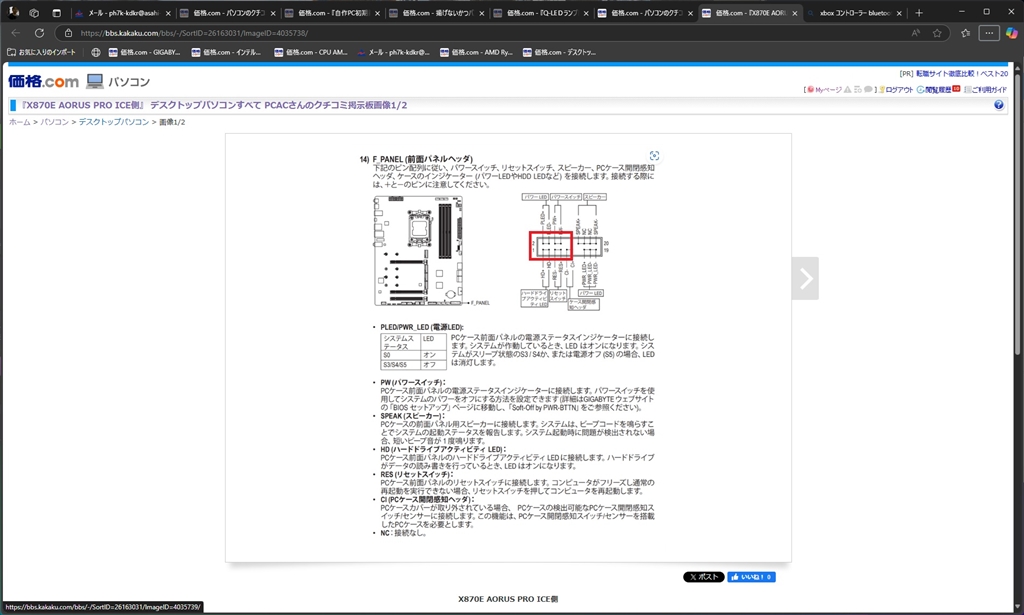Click the X870E AORUS PRO ICE側 caption
This screenshot has width=1024, height=615.
(x=508, y=599)
